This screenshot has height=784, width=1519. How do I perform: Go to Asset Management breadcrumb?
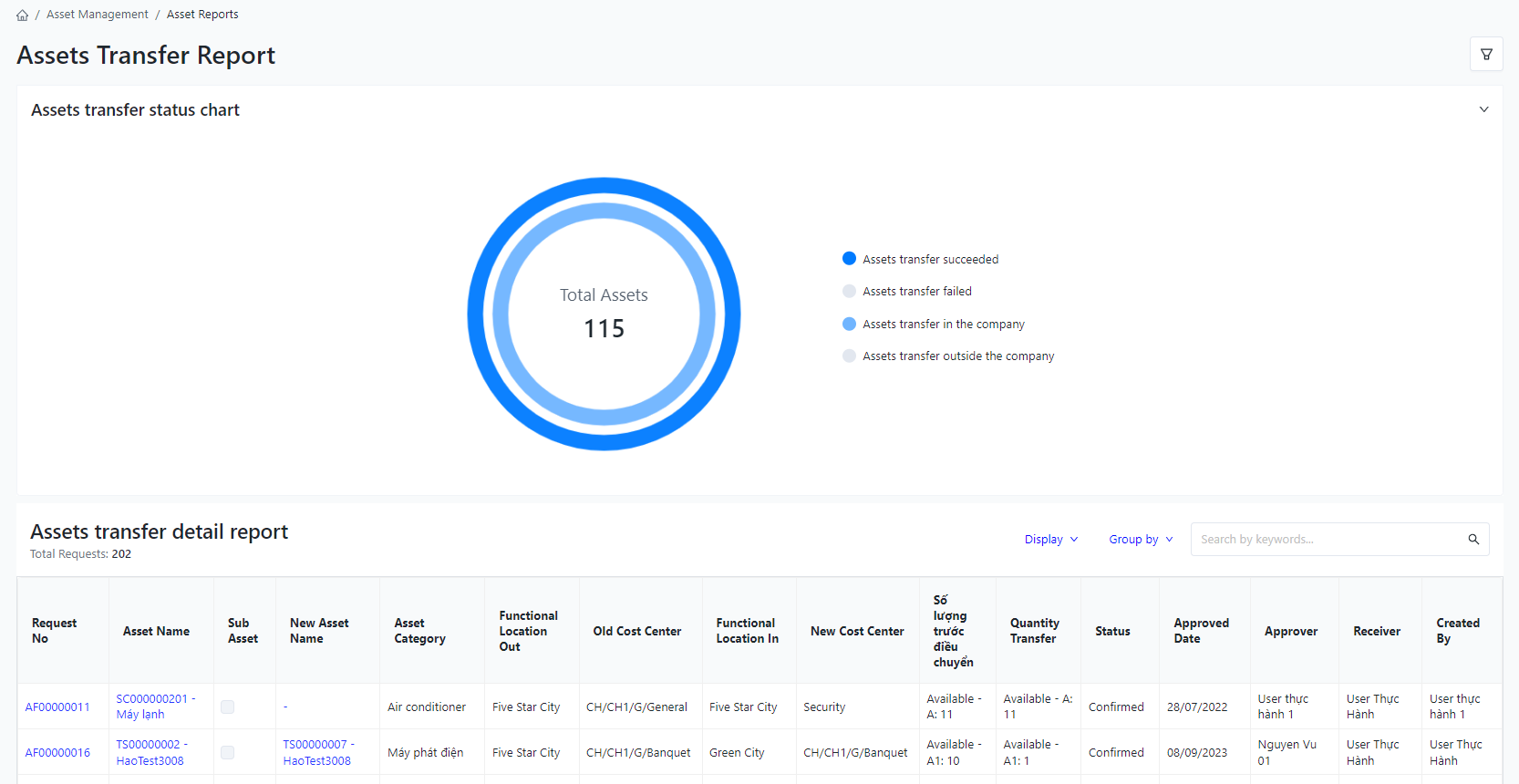tap(98, 15)
